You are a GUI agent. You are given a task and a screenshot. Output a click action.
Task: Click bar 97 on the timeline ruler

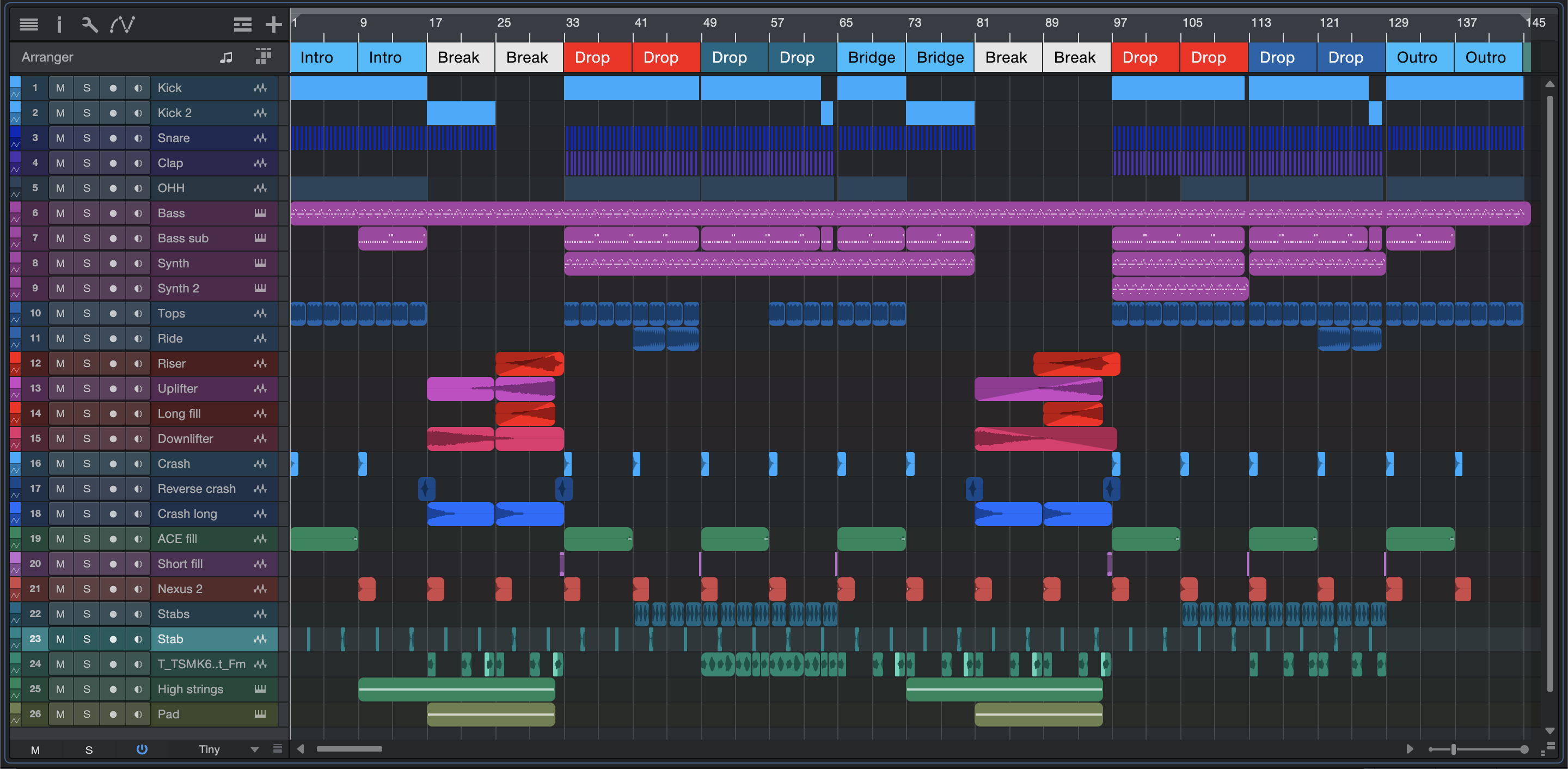point(1120,23)
